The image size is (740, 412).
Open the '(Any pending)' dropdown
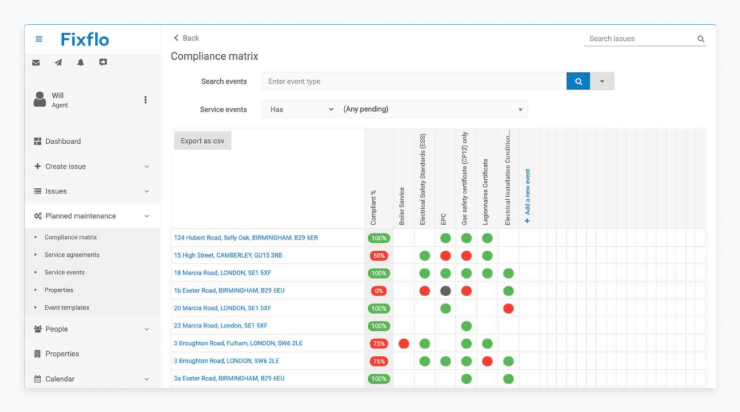point(433,109)
